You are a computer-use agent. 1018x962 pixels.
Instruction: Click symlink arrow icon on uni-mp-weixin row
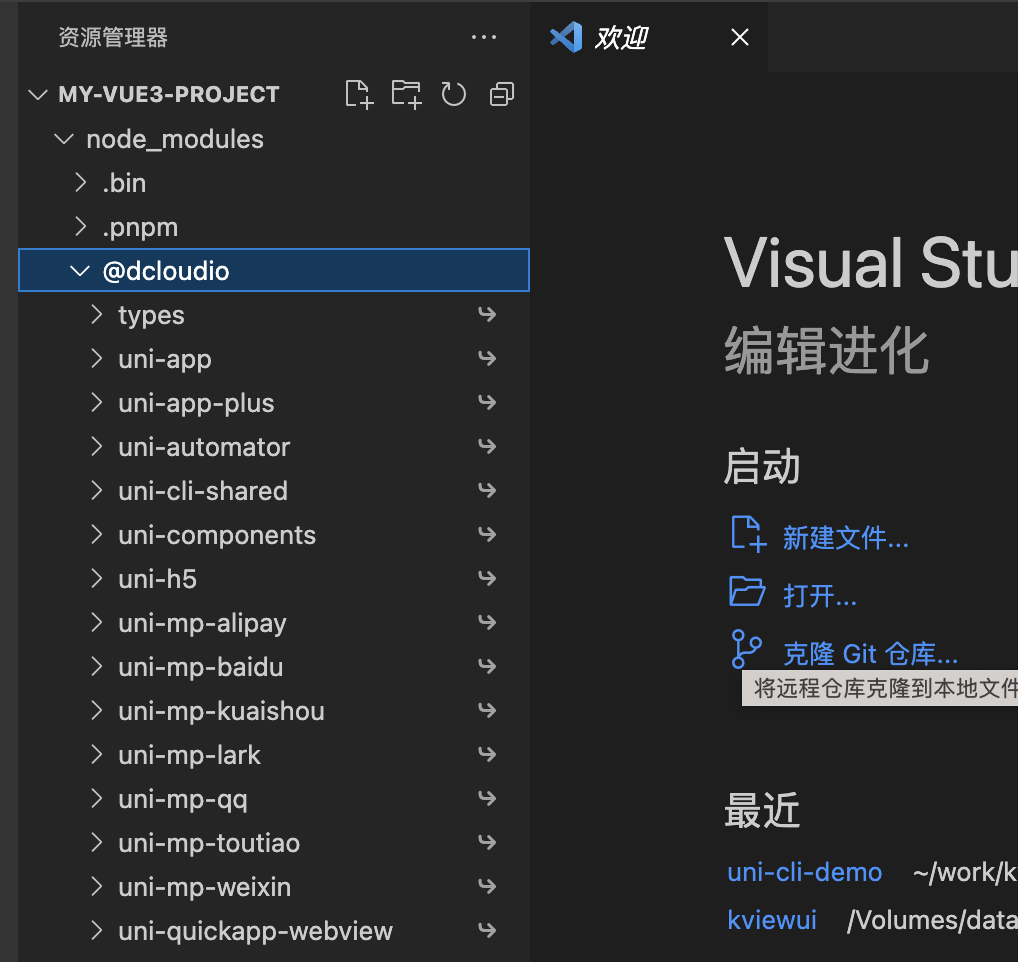487,887
